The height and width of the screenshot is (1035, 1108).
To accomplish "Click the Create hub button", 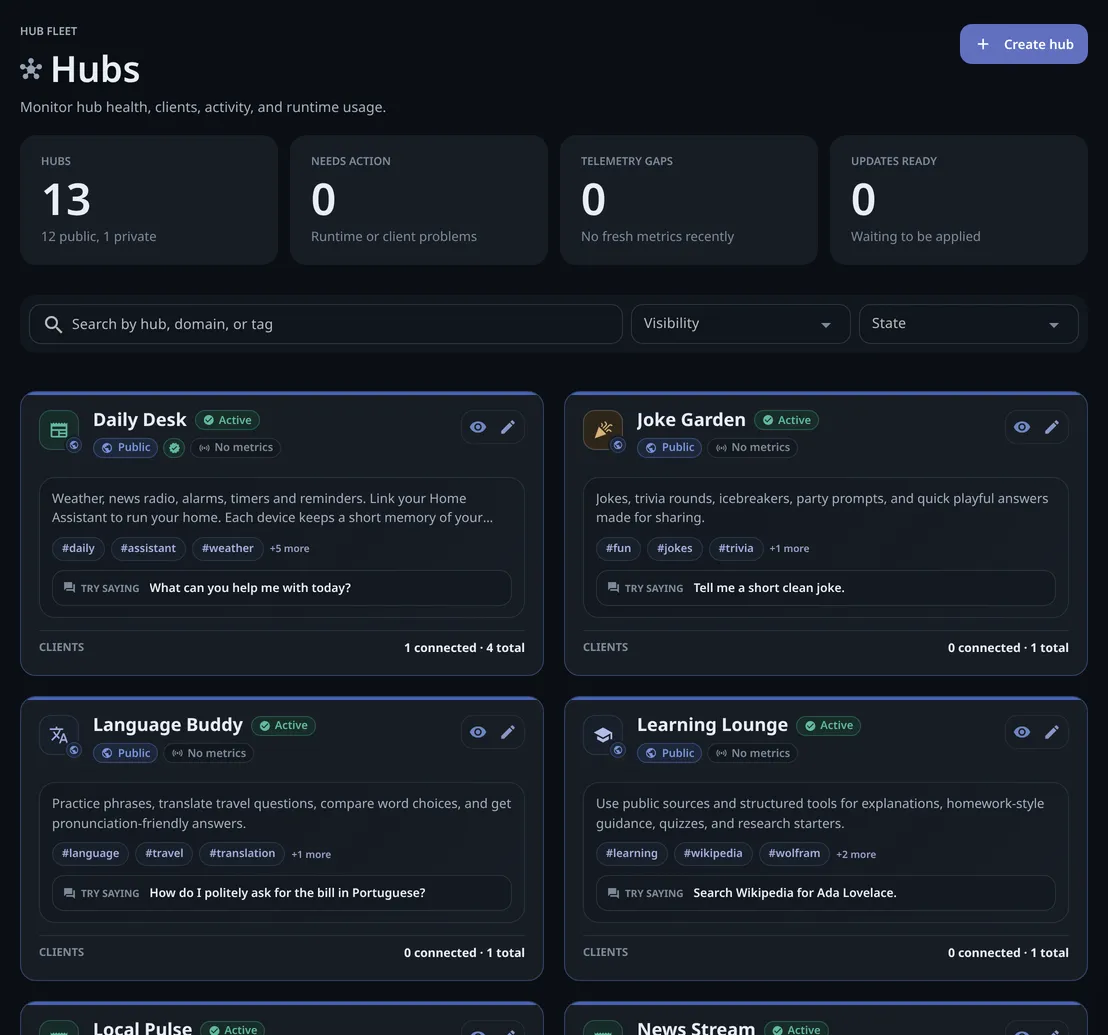I will click(x=1022, y=44).
